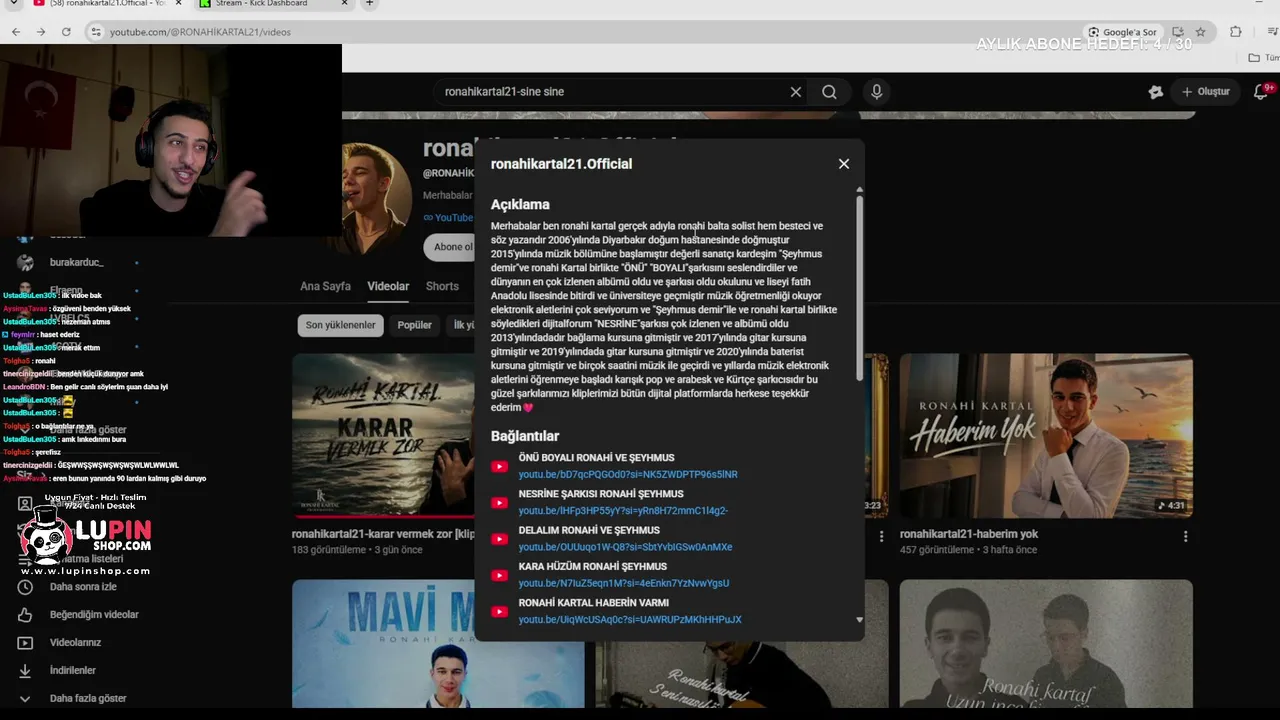
Task: Open Karar Vermek Zor video thumbnail
Action: pos(383,436)
